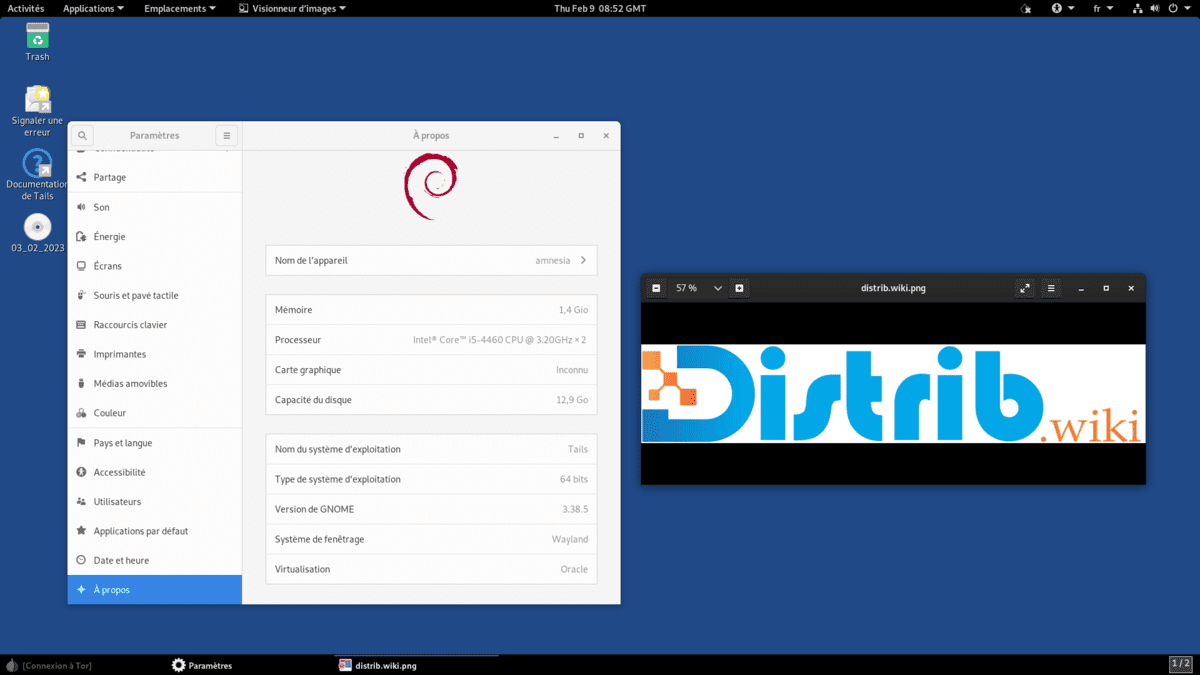Minimize the image viewer window

(1081, 288)
